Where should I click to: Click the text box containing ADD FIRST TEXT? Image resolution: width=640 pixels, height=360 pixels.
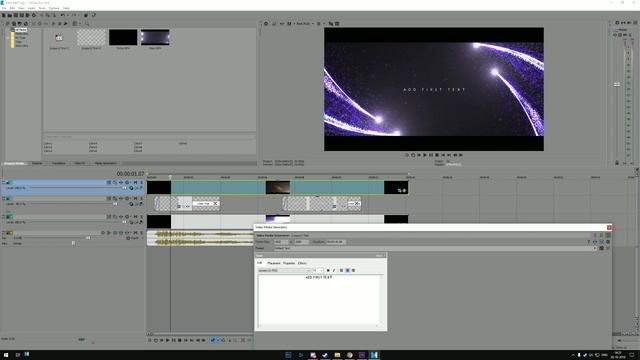coord(319,300)
